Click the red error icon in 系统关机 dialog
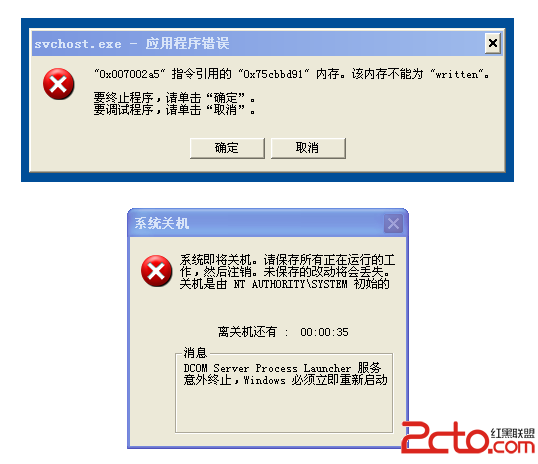Screen dimensions: 538x464 pyautogui.click(x=156, y=271)
